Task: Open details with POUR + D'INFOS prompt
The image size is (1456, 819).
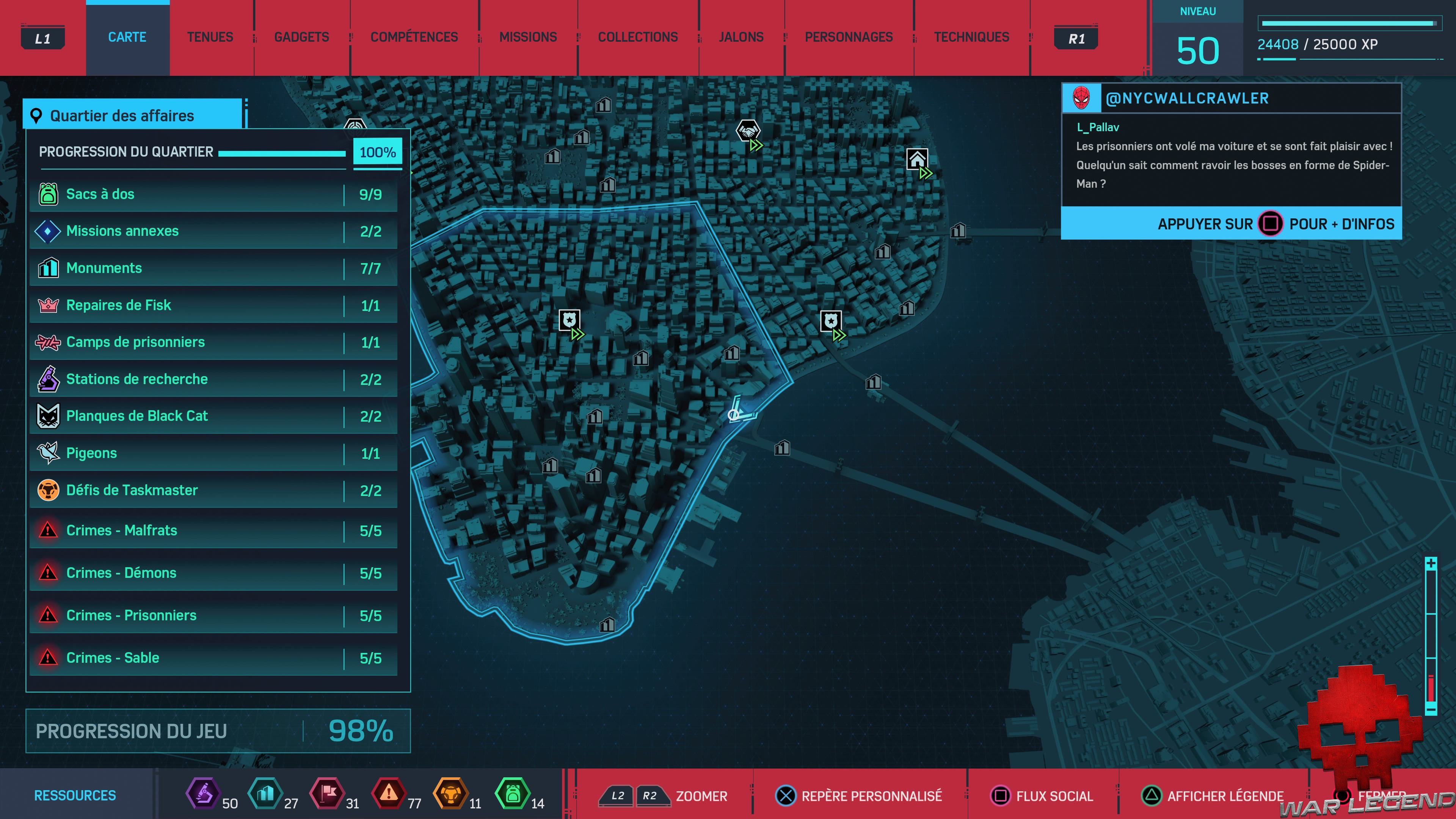Action: pos(1231,224)
